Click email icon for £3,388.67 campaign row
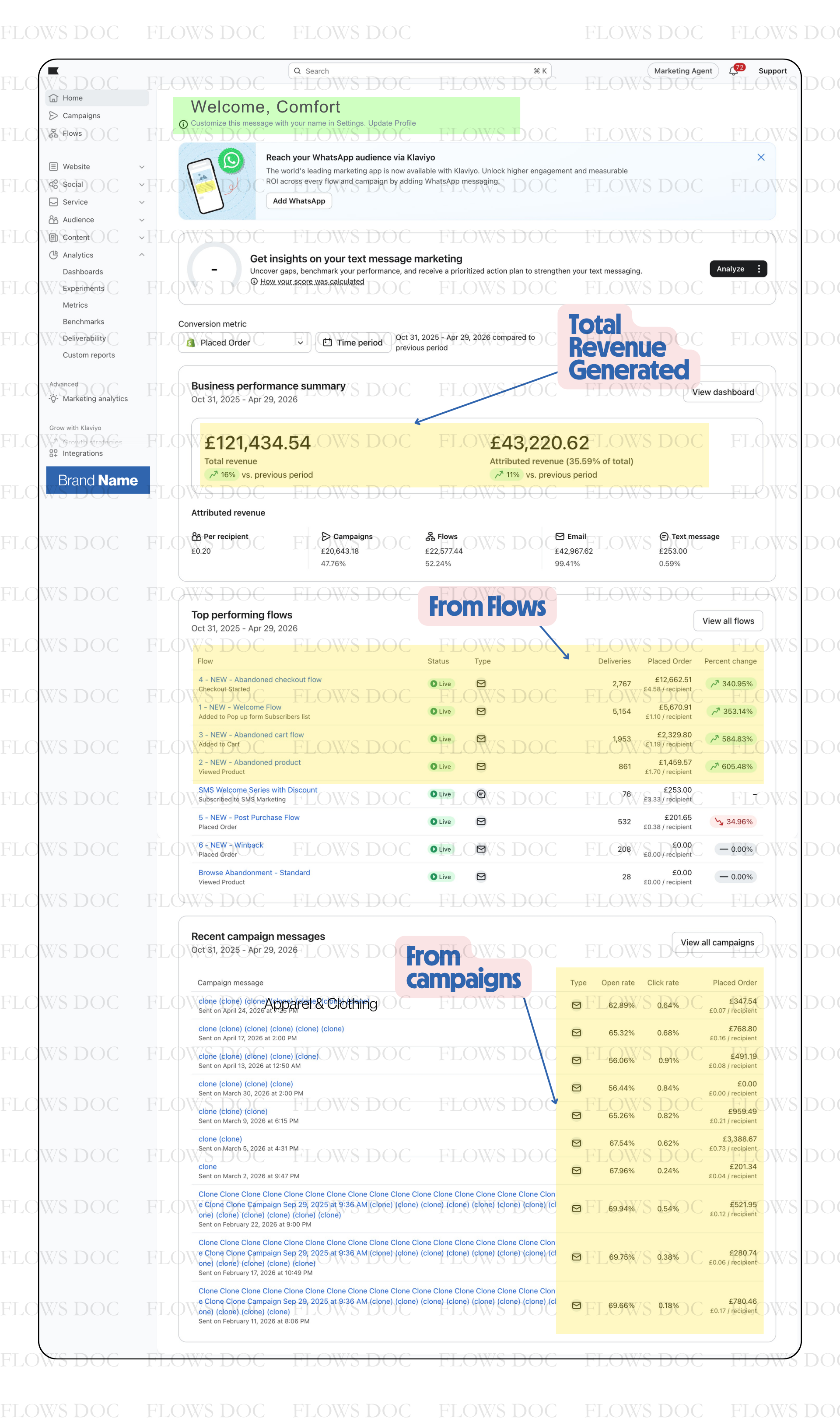 [576, 1144]
